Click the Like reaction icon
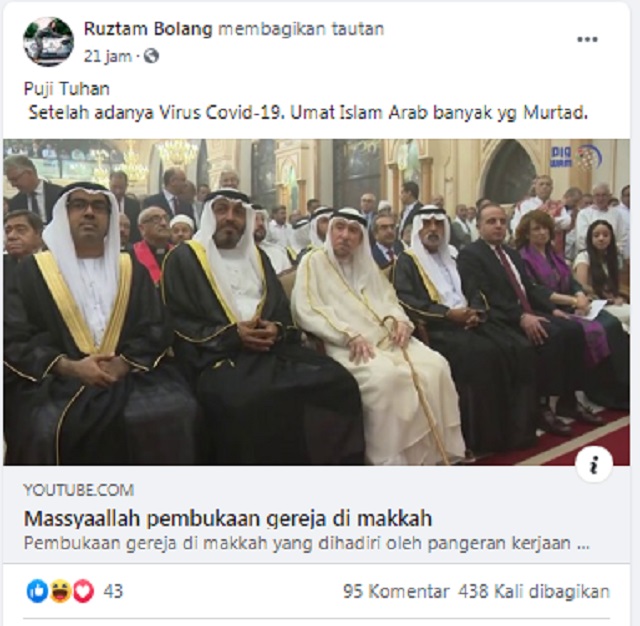The height and width of the screenshot is (626, 640). coord(37,591)
